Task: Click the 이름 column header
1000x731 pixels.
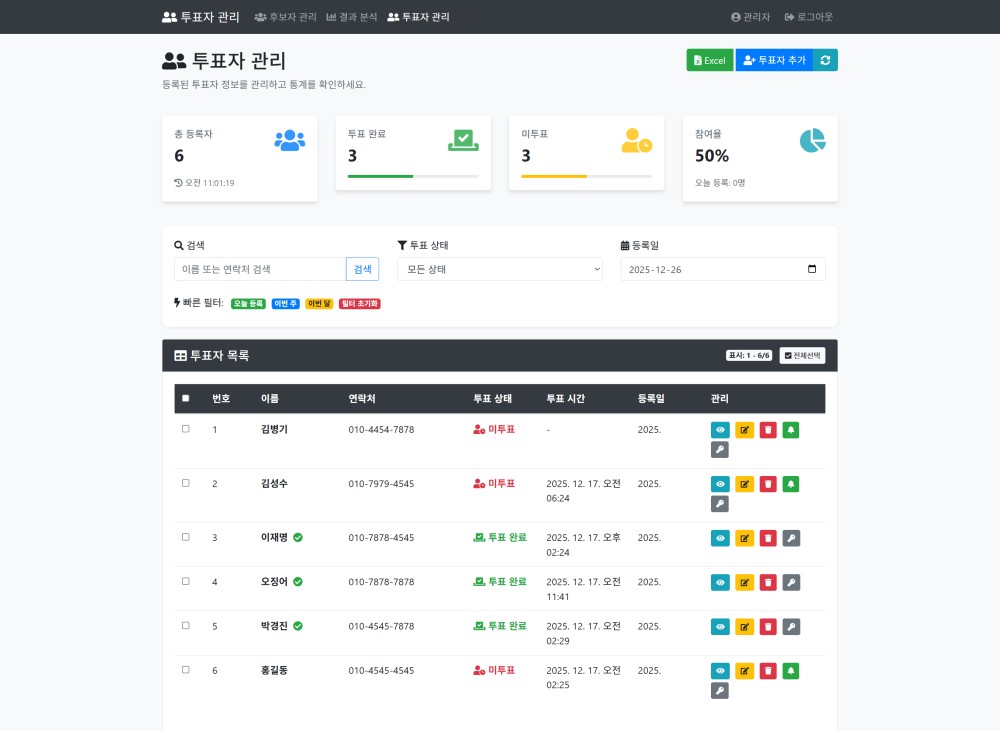Action: click(270, 399)
